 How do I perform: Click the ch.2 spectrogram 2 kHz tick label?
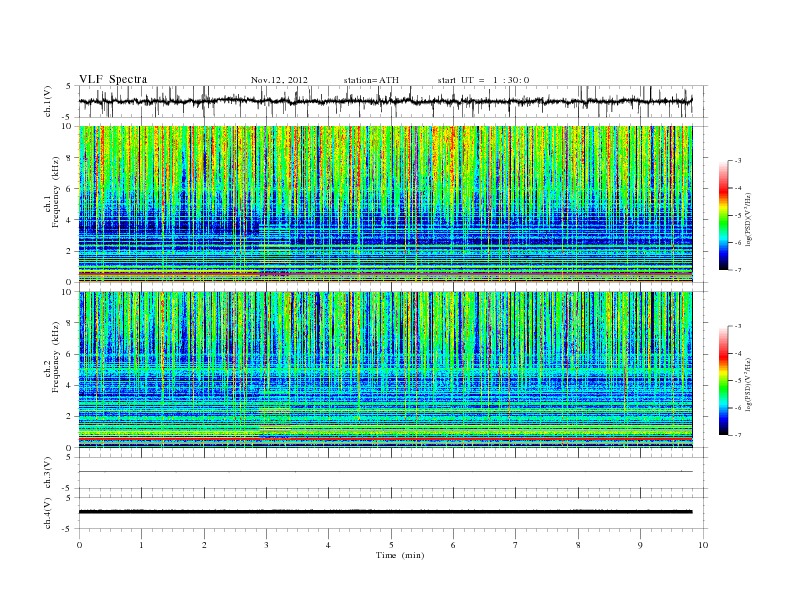pos(70,417)
